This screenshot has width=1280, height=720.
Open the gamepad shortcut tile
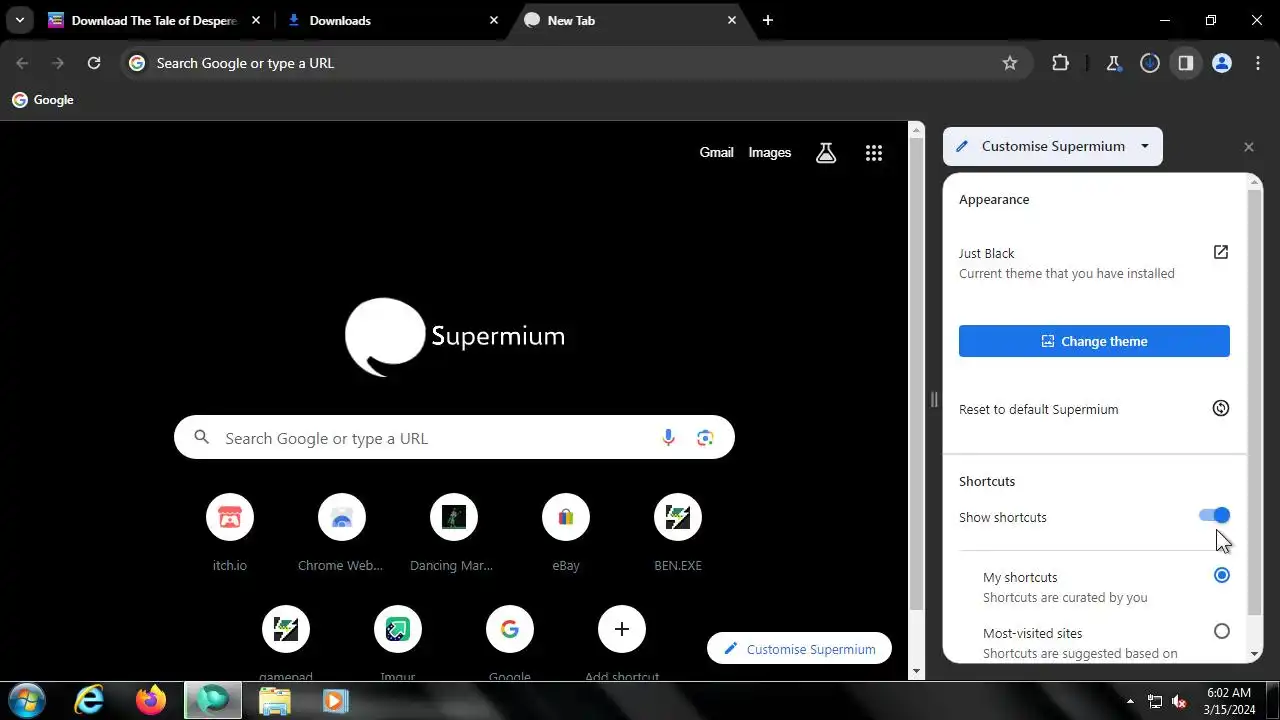pos(286,629)
